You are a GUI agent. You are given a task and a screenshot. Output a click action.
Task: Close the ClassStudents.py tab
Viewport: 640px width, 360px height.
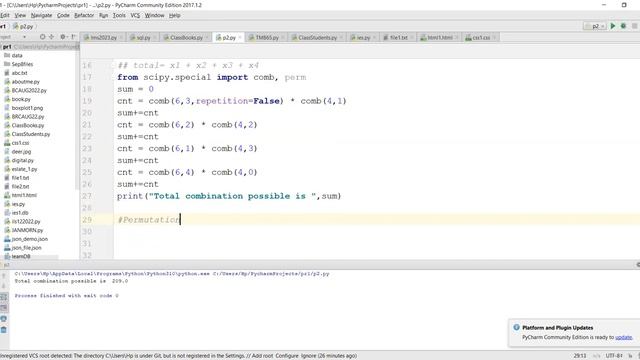341,38
